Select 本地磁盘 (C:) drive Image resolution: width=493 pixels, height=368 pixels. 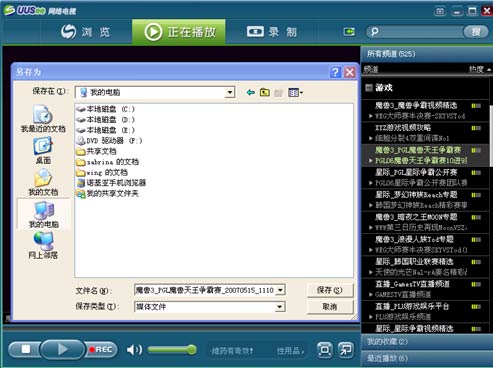[105, 109]
